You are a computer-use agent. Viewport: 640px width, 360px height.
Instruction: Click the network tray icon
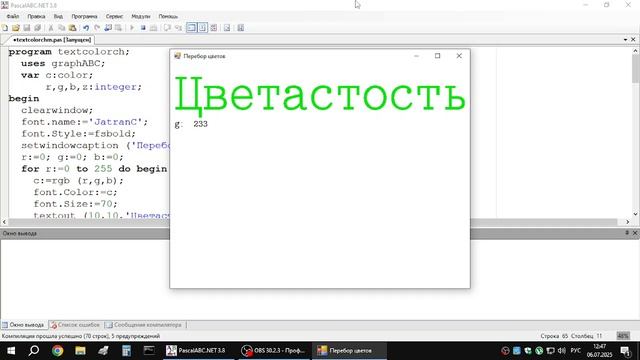click(x=550, y=351)
